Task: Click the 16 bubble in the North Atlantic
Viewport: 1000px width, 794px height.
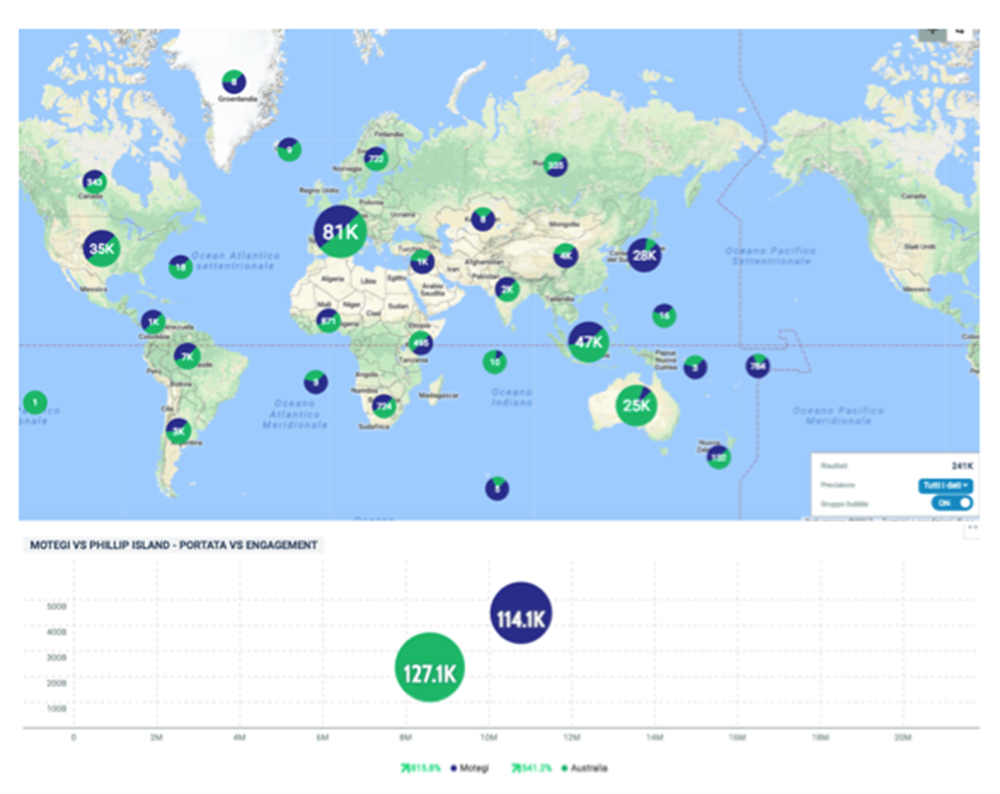Action: [x=180, y=267]
